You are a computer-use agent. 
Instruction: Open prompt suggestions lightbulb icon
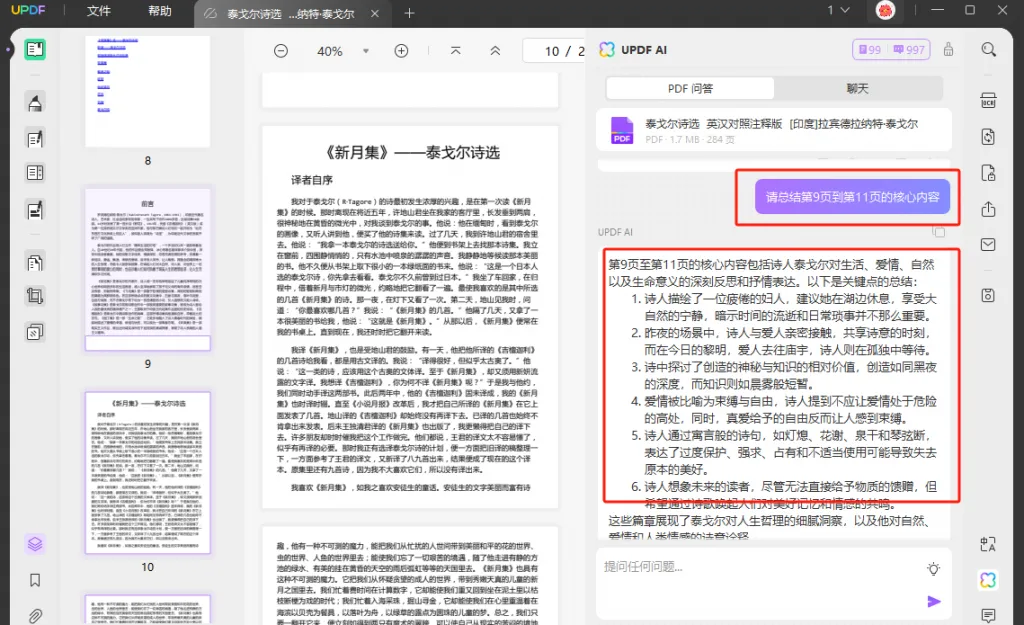pos(934,569)
